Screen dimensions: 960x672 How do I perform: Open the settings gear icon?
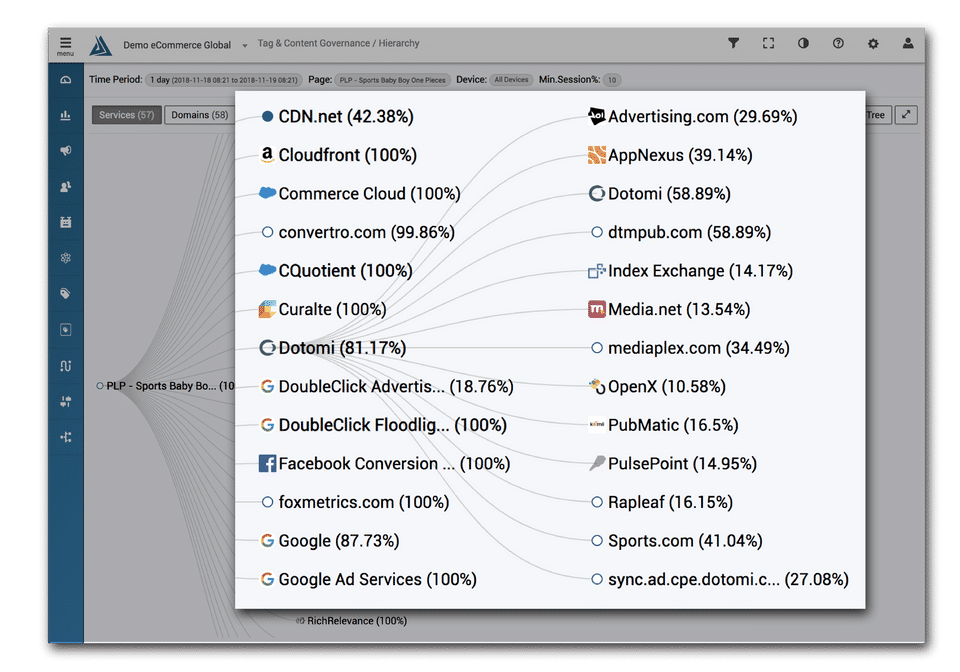[x=873, y=44]
